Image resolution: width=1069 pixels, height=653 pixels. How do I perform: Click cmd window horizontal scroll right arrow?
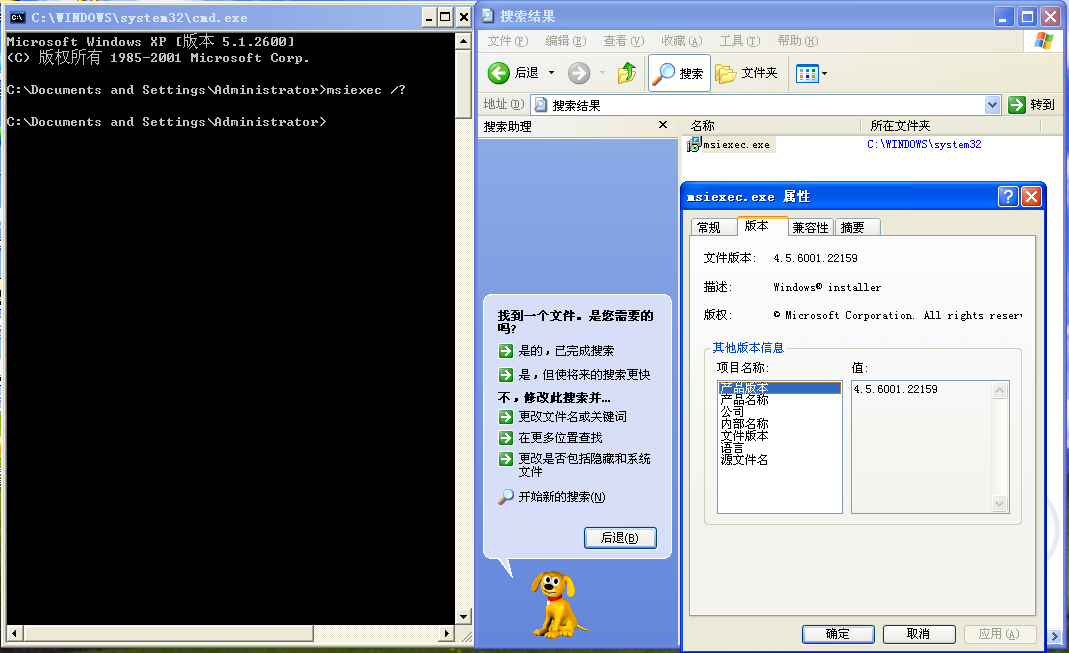tap(447, 634)
